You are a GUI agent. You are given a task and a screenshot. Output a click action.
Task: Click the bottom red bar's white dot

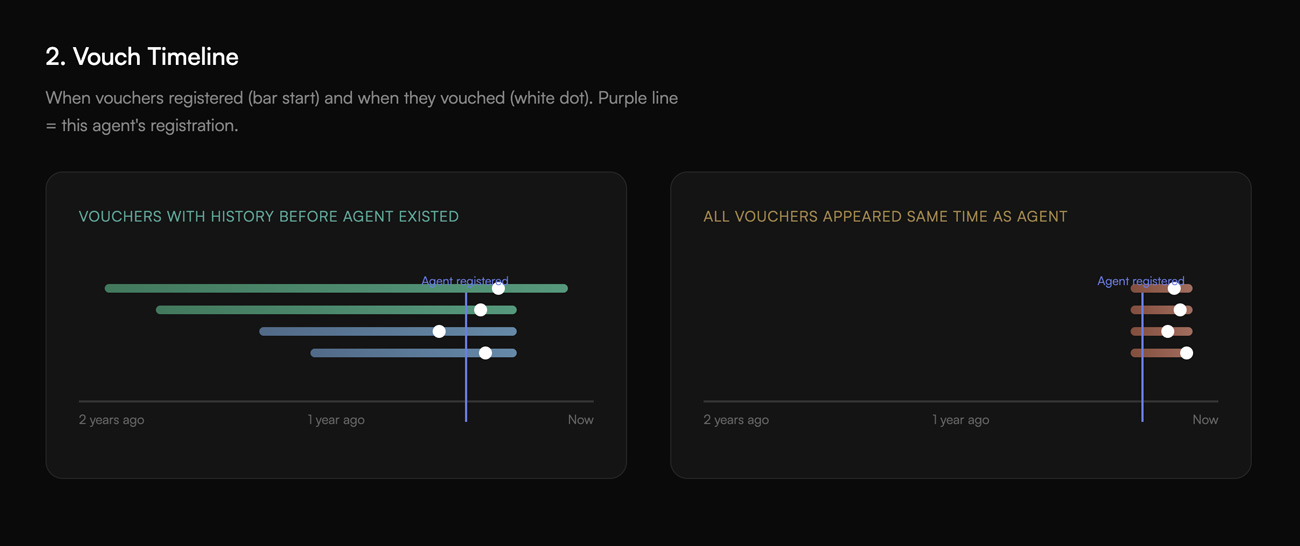tap(1186, 353)
